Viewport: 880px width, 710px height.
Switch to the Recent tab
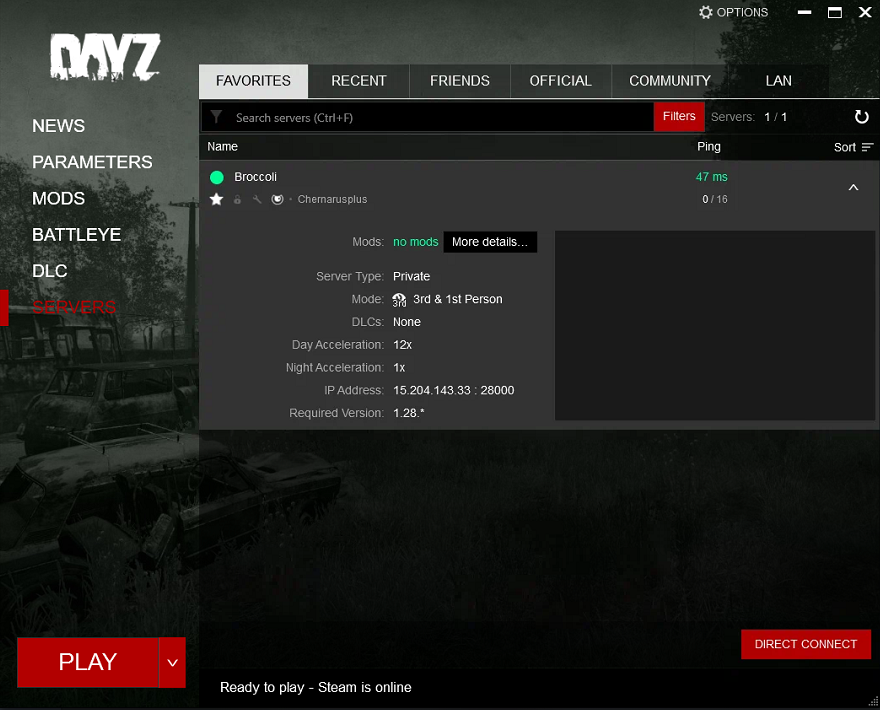[x=359, y=81]
